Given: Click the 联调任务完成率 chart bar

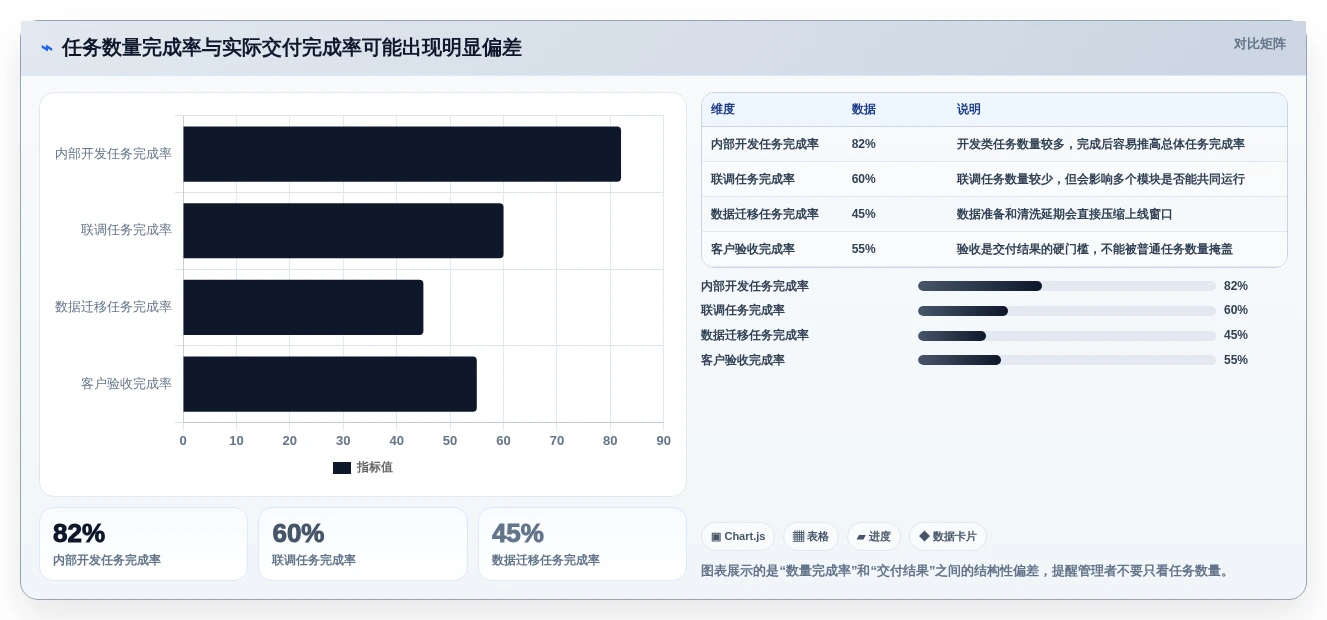Looking at the screenshot, I should point(343,231).
